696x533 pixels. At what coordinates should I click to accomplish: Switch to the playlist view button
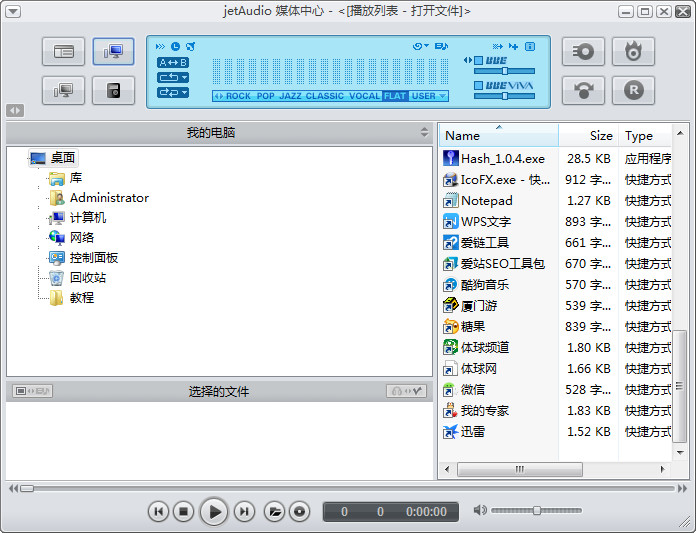(63, 51)
